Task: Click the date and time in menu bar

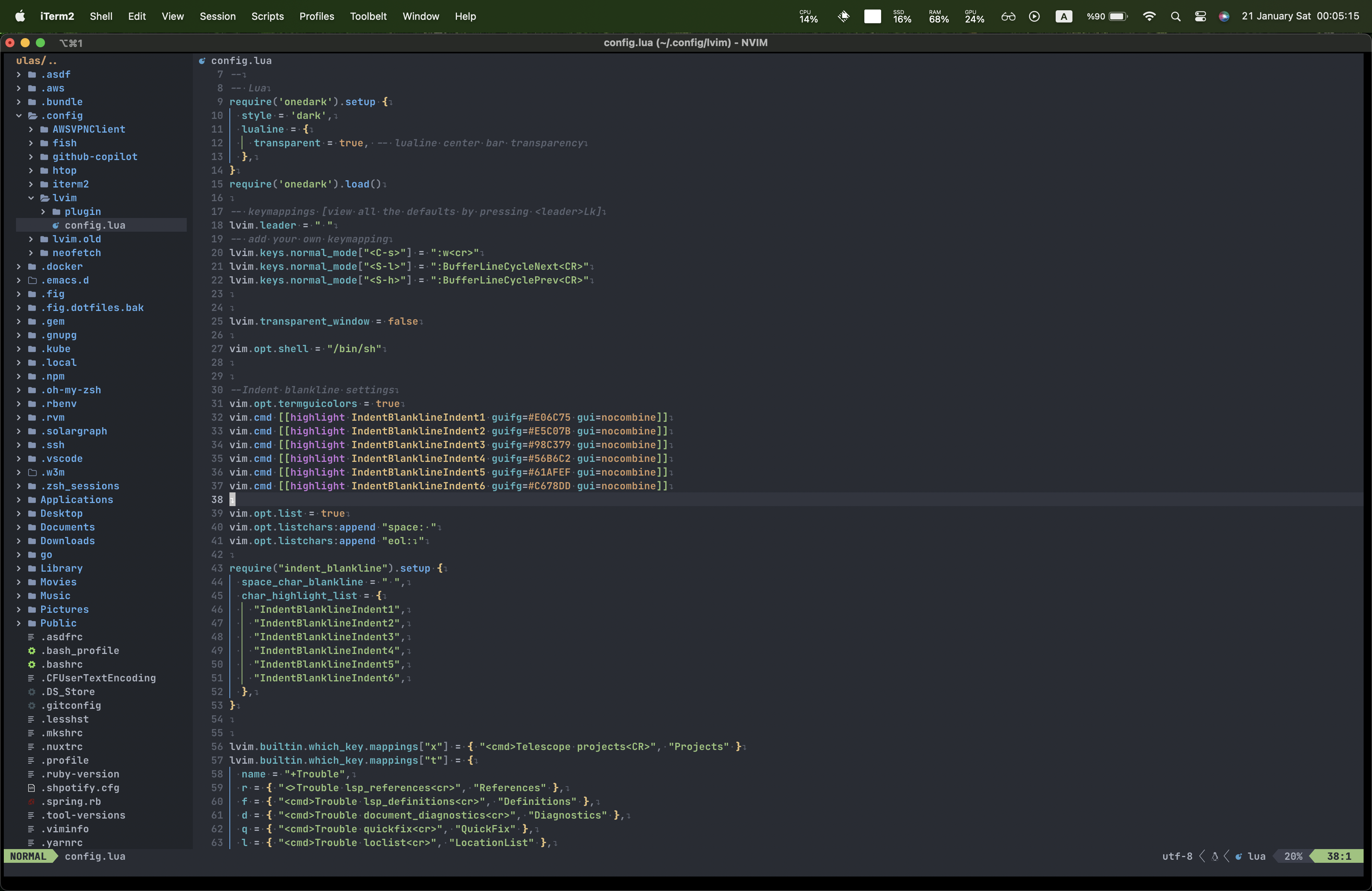Action: pos(1300,16)
